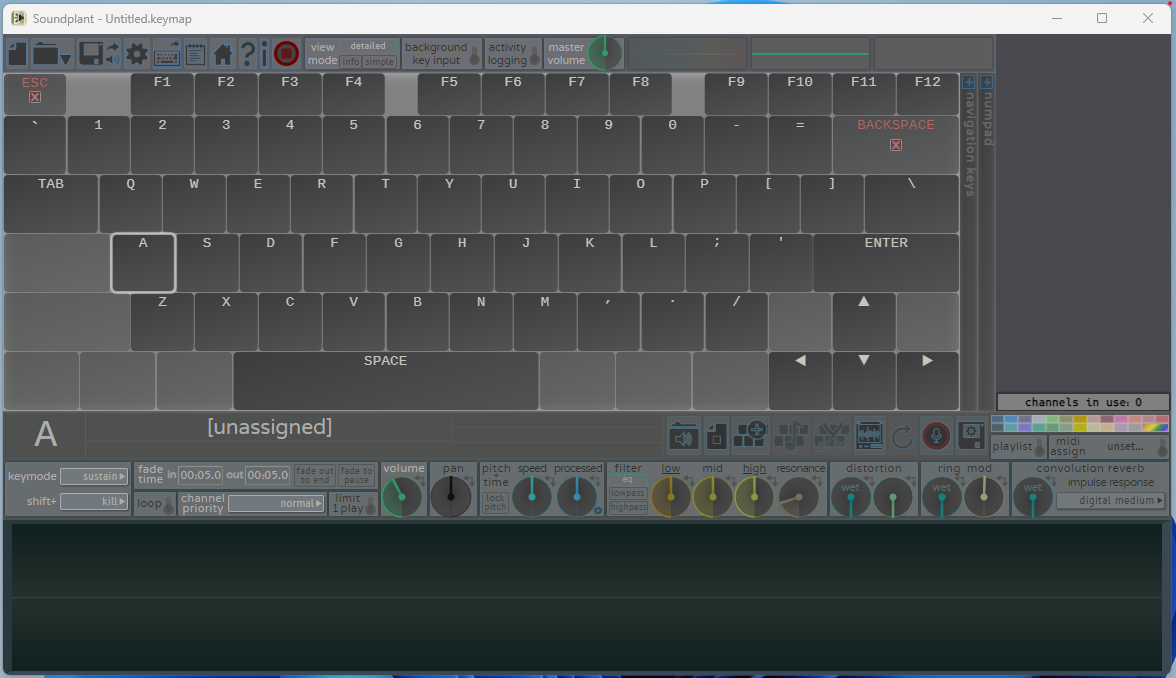Click the master volume knob
Screen dimensions: 1176x678
pos(604,53)
